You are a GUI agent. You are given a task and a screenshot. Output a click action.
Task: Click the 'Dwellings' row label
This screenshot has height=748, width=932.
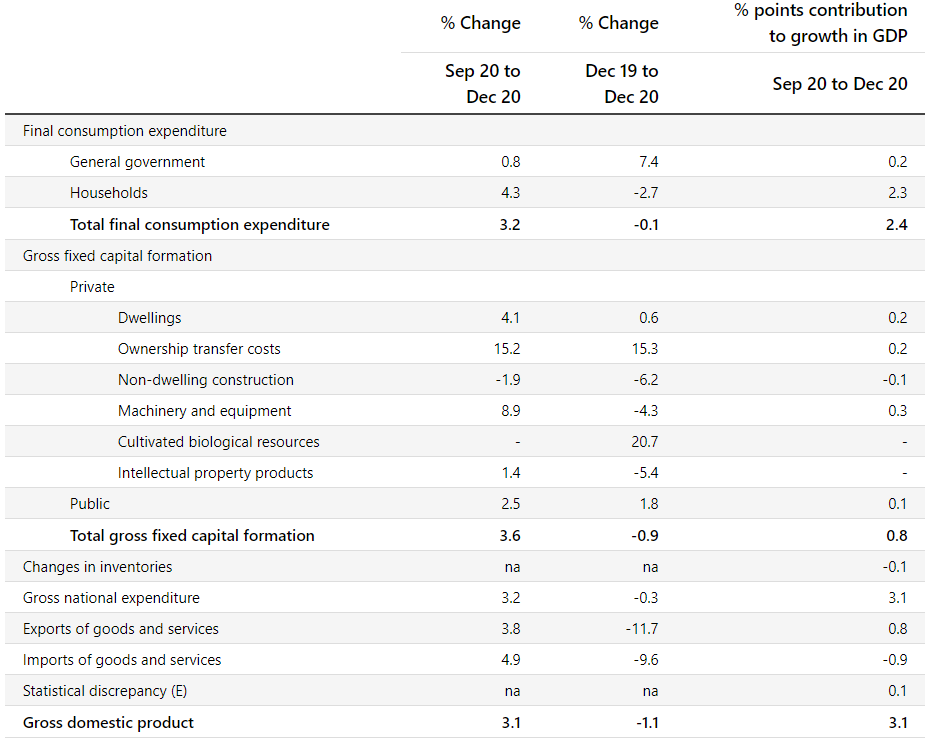149,318
